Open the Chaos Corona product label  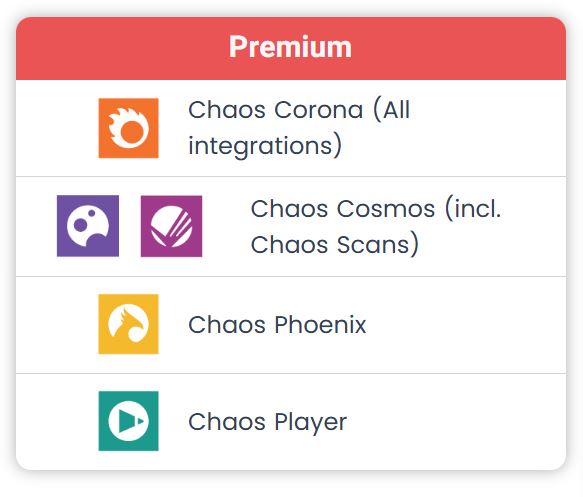pos(299,128)
